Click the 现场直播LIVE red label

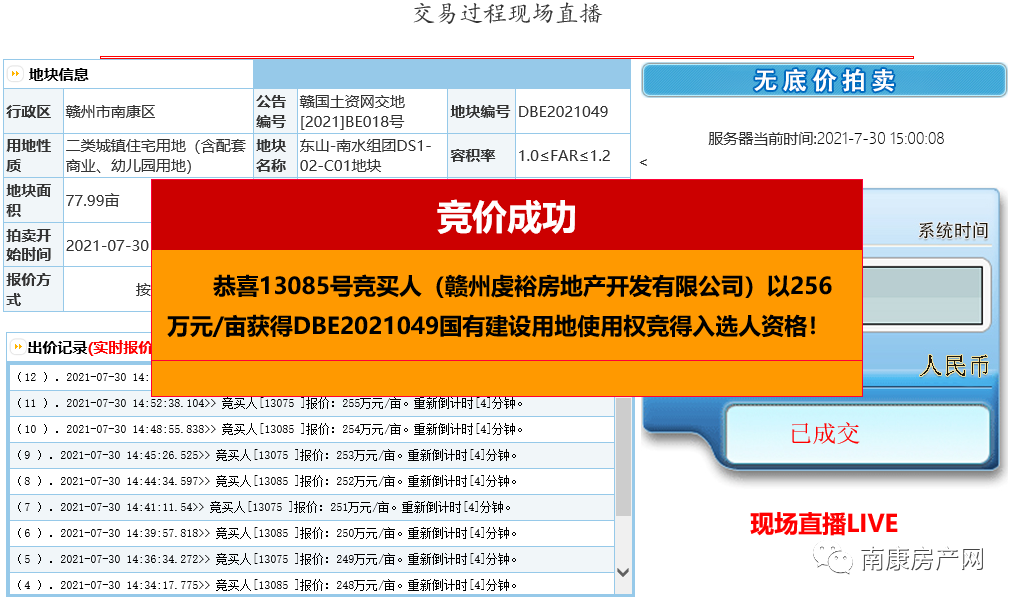[822, 523]
